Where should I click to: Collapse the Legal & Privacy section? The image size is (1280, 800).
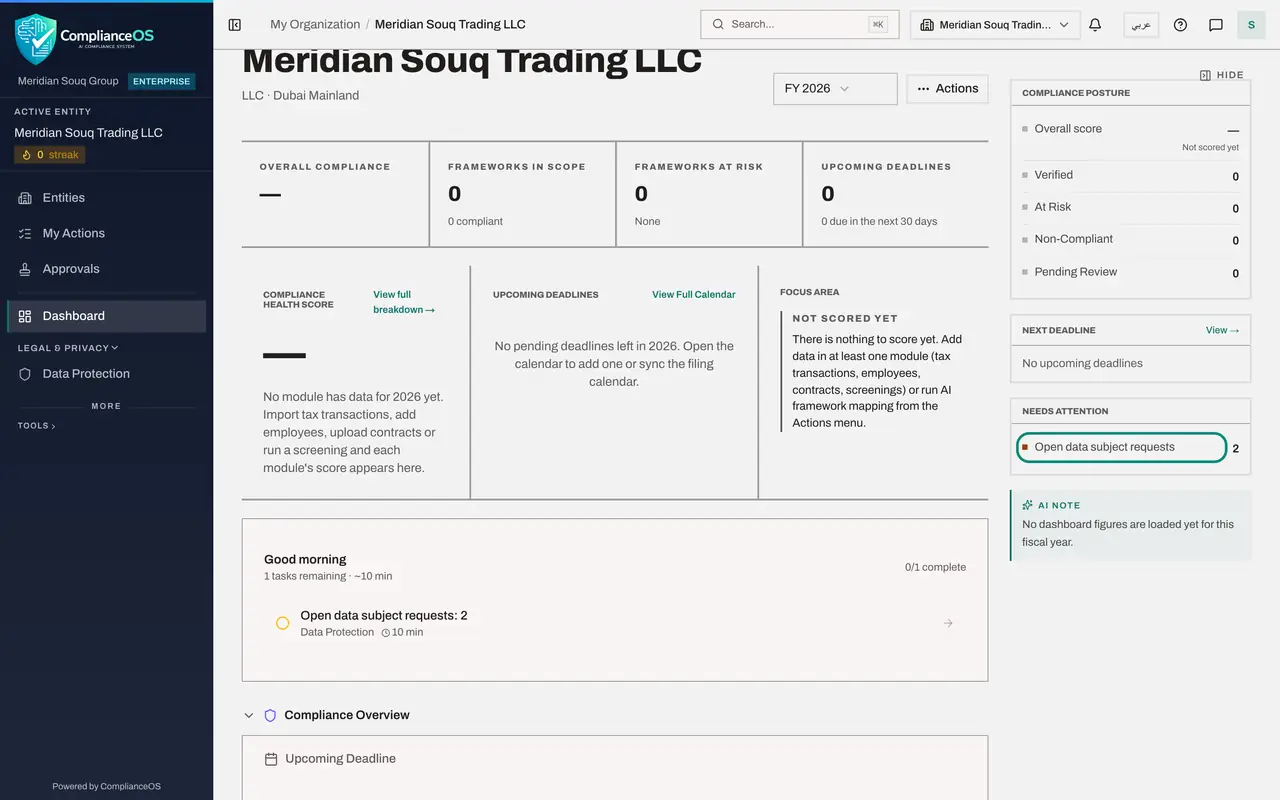[68, 348]
